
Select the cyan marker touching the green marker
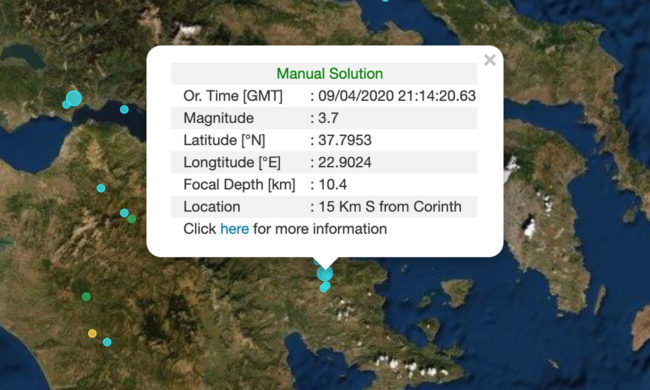tap(124, 213)
